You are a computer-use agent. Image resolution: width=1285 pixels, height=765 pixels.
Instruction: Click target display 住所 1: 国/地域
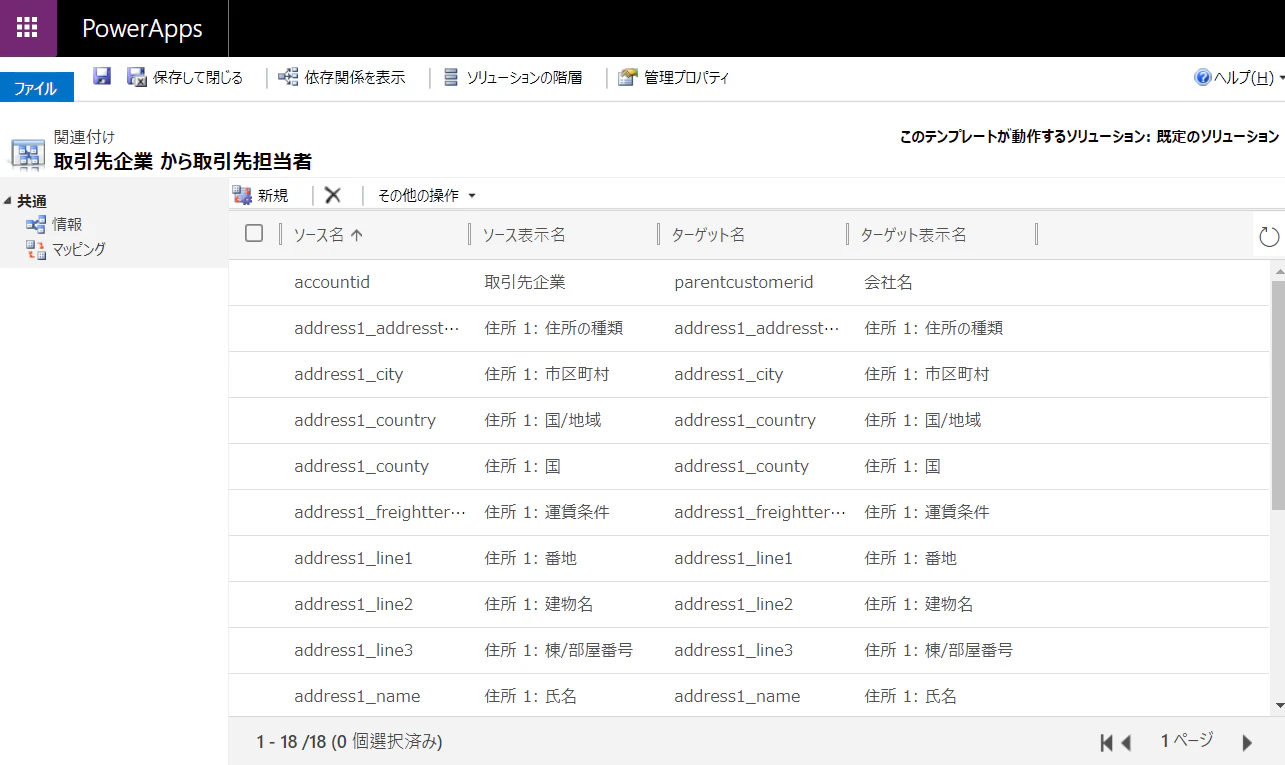(923, 420)
